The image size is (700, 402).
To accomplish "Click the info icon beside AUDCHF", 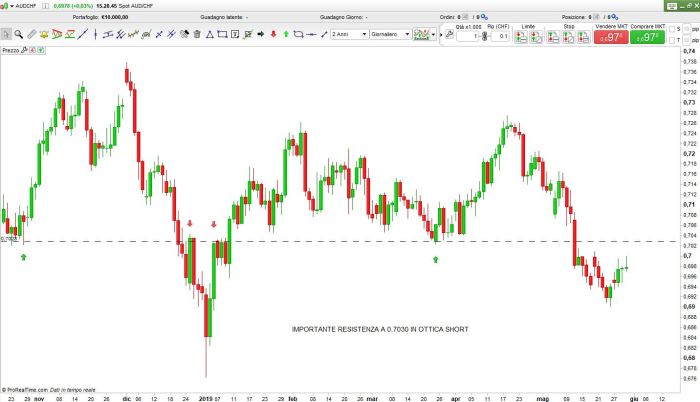I will click(x=46, y=6).
